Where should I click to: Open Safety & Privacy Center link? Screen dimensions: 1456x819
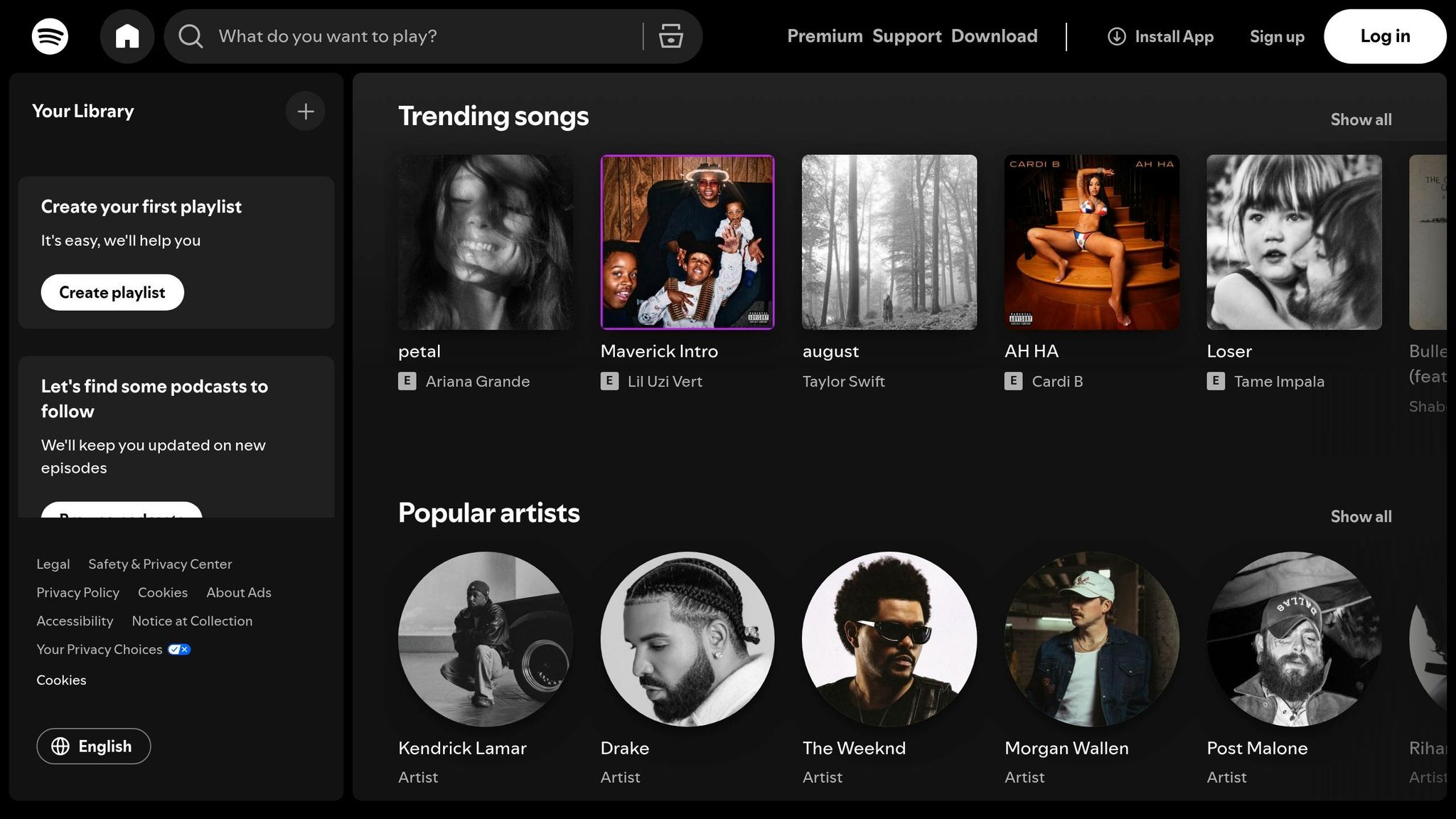[160, 564]
